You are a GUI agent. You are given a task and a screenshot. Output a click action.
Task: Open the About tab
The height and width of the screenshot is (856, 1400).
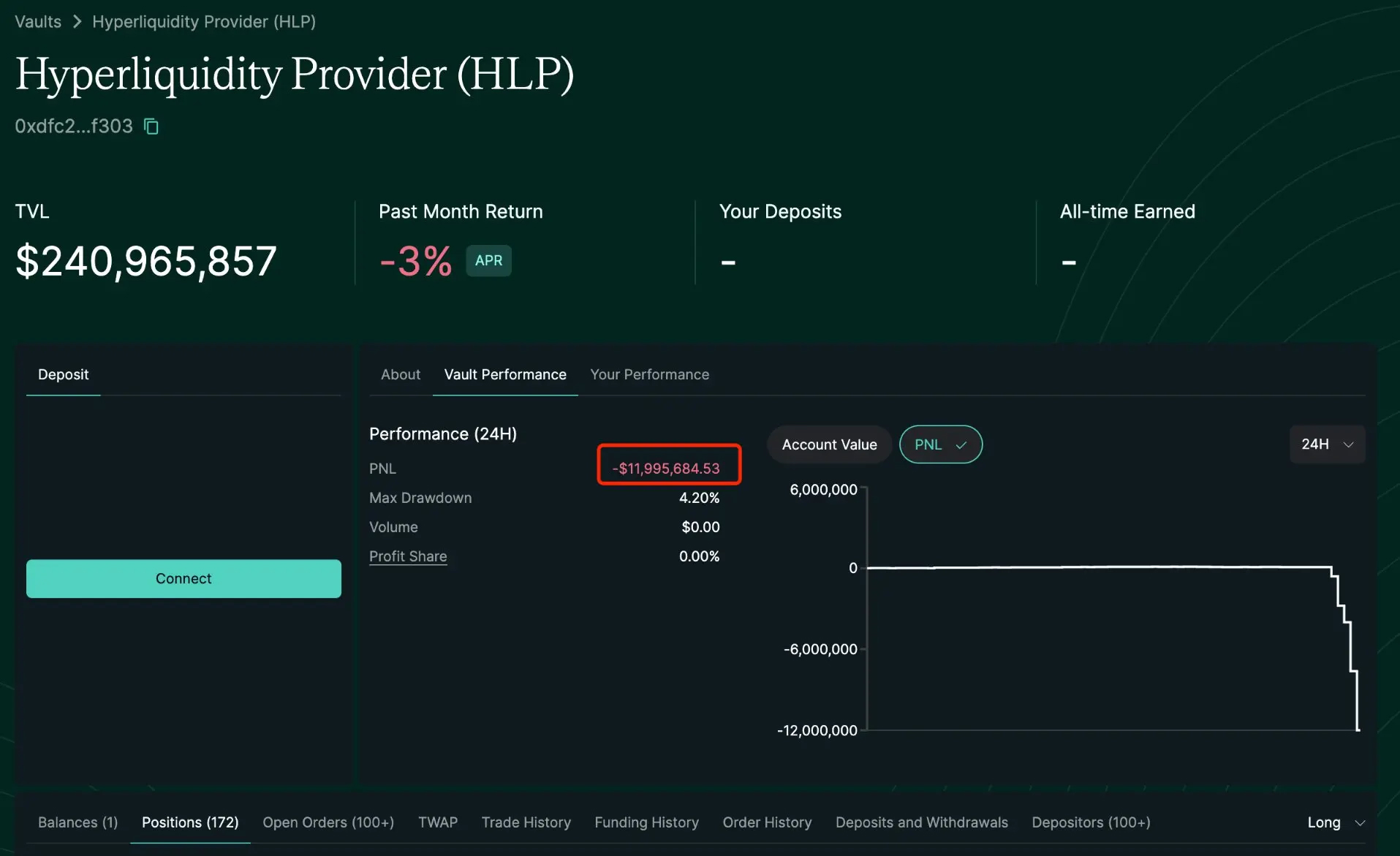pyautogui.click(x=400, y=374)
